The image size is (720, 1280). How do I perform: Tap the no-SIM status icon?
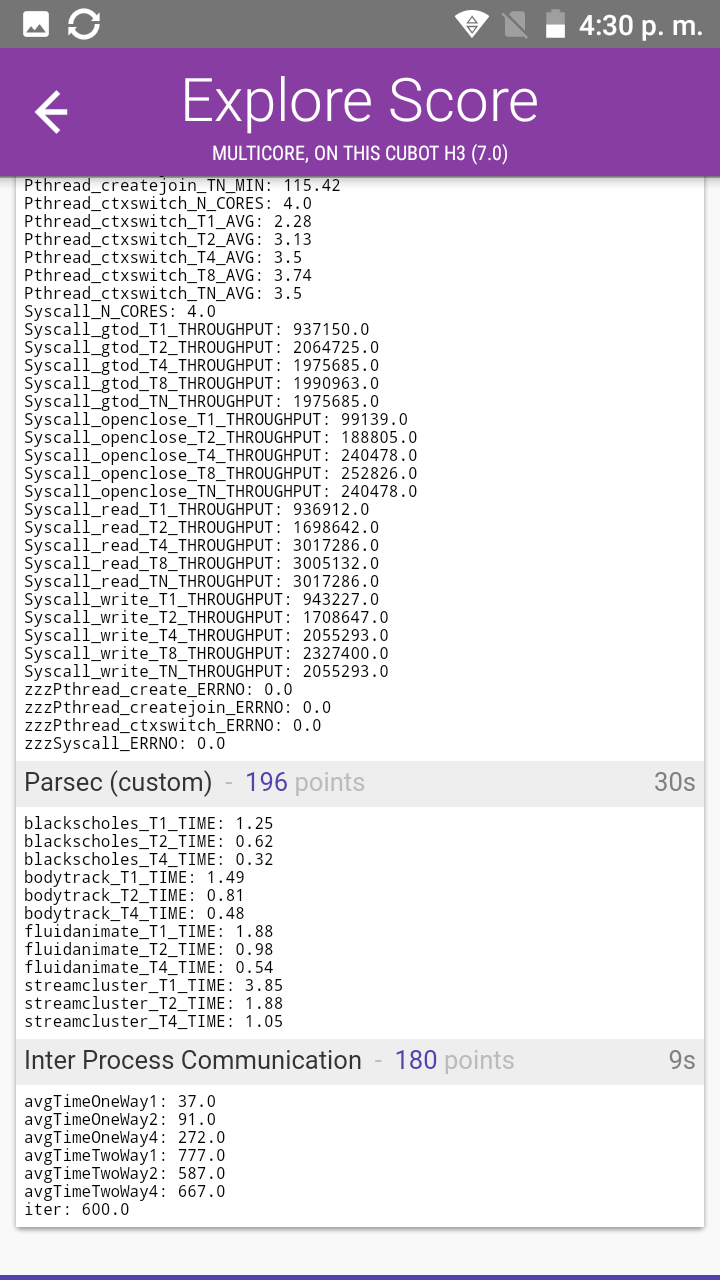tap(515, 25)
